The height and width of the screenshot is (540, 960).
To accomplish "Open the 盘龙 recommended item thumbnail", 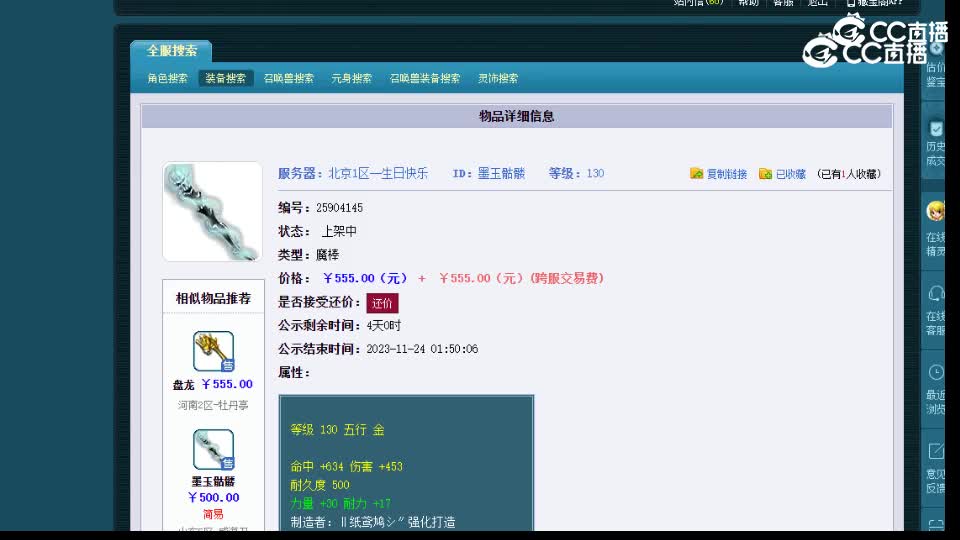I will coord(213,351).
